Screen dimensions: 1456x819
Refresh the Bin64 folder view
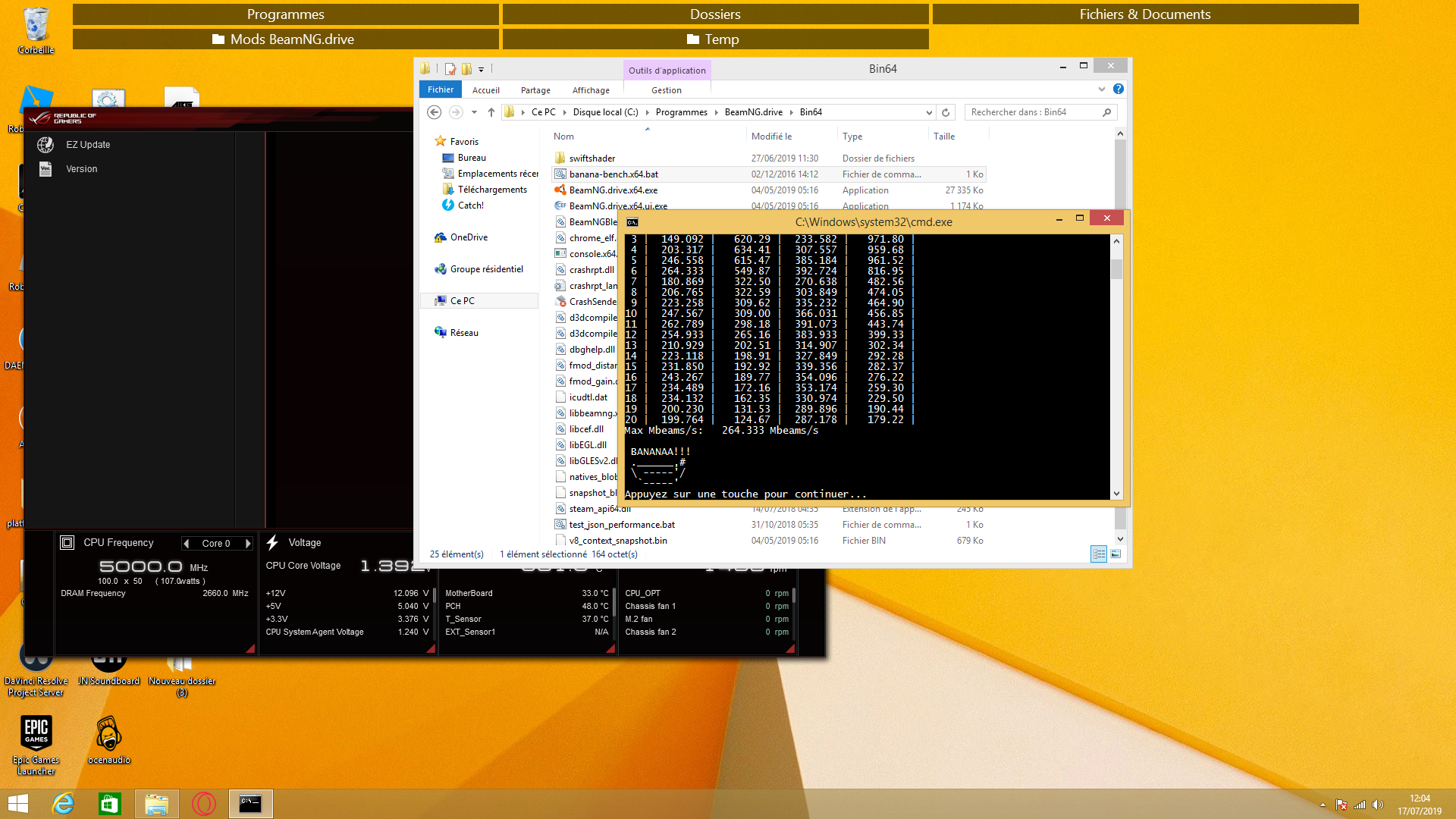coord(946,112)
